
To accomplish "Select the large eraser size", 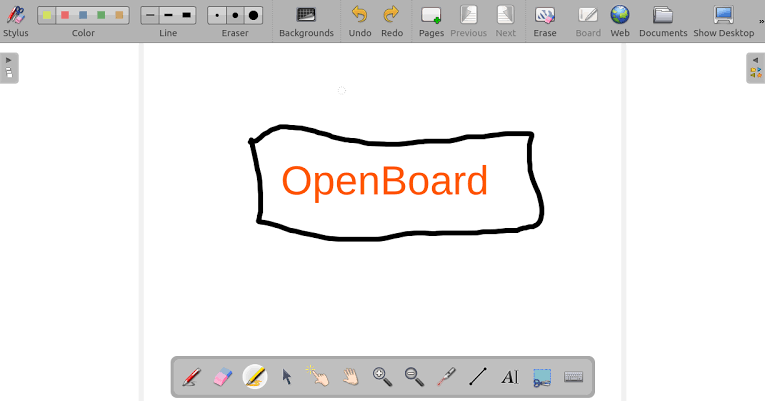I will tap(253, 16).
